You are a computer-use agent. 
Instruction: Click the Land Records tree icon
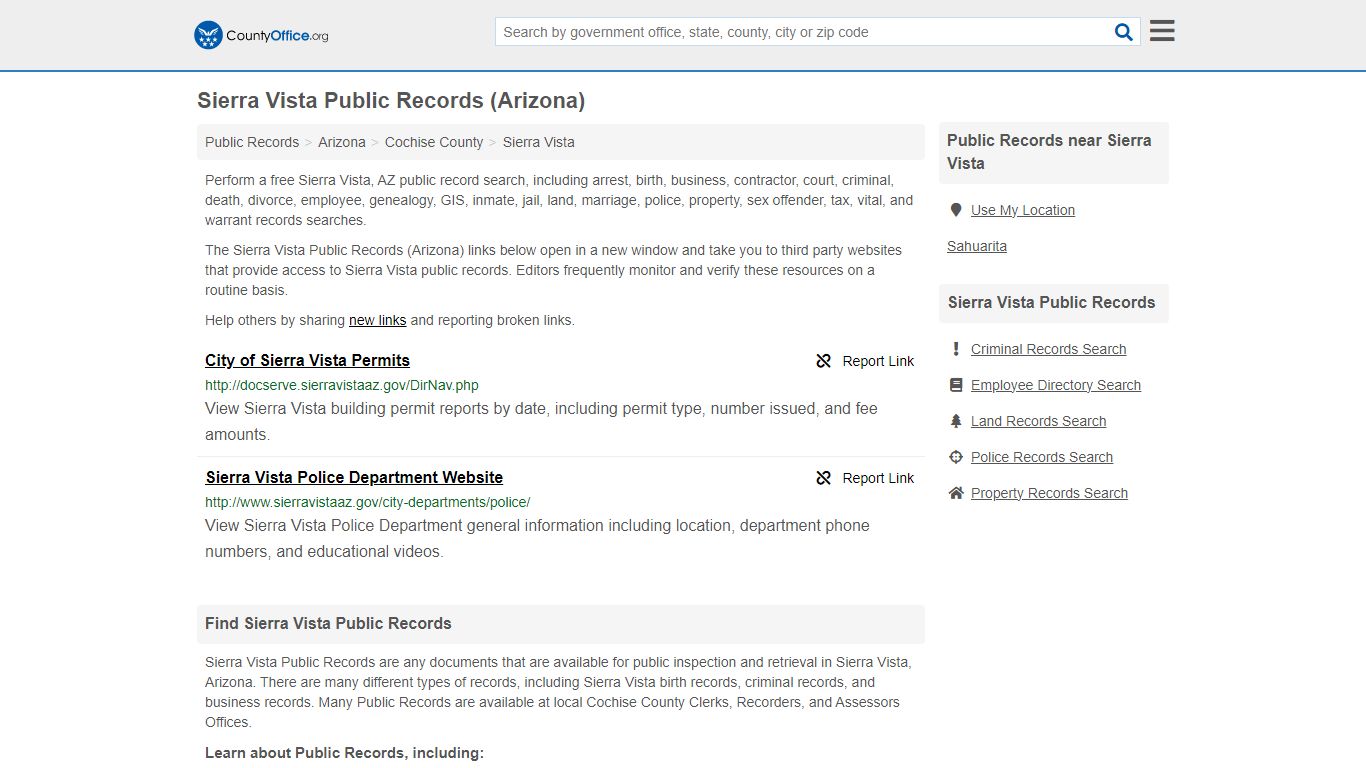(956, 421)
